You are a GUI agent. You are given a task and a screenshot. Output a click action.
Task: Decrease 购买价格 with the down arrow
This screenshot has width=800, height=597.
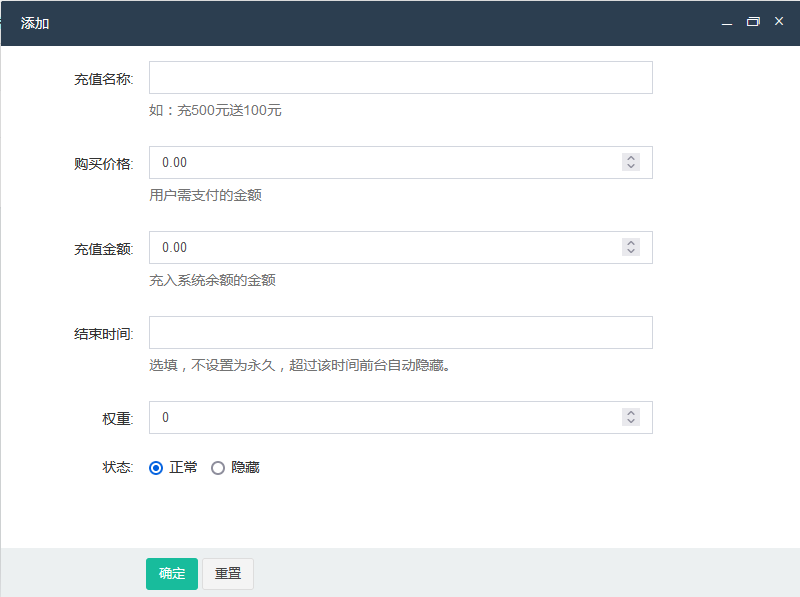(x=630, y=167)
